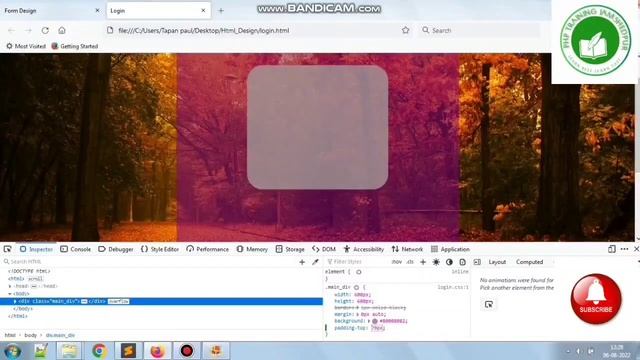This screenshot has width=640, height=360.
Task: Click the overflow badge on main_div
Action: tap(119, 301)
